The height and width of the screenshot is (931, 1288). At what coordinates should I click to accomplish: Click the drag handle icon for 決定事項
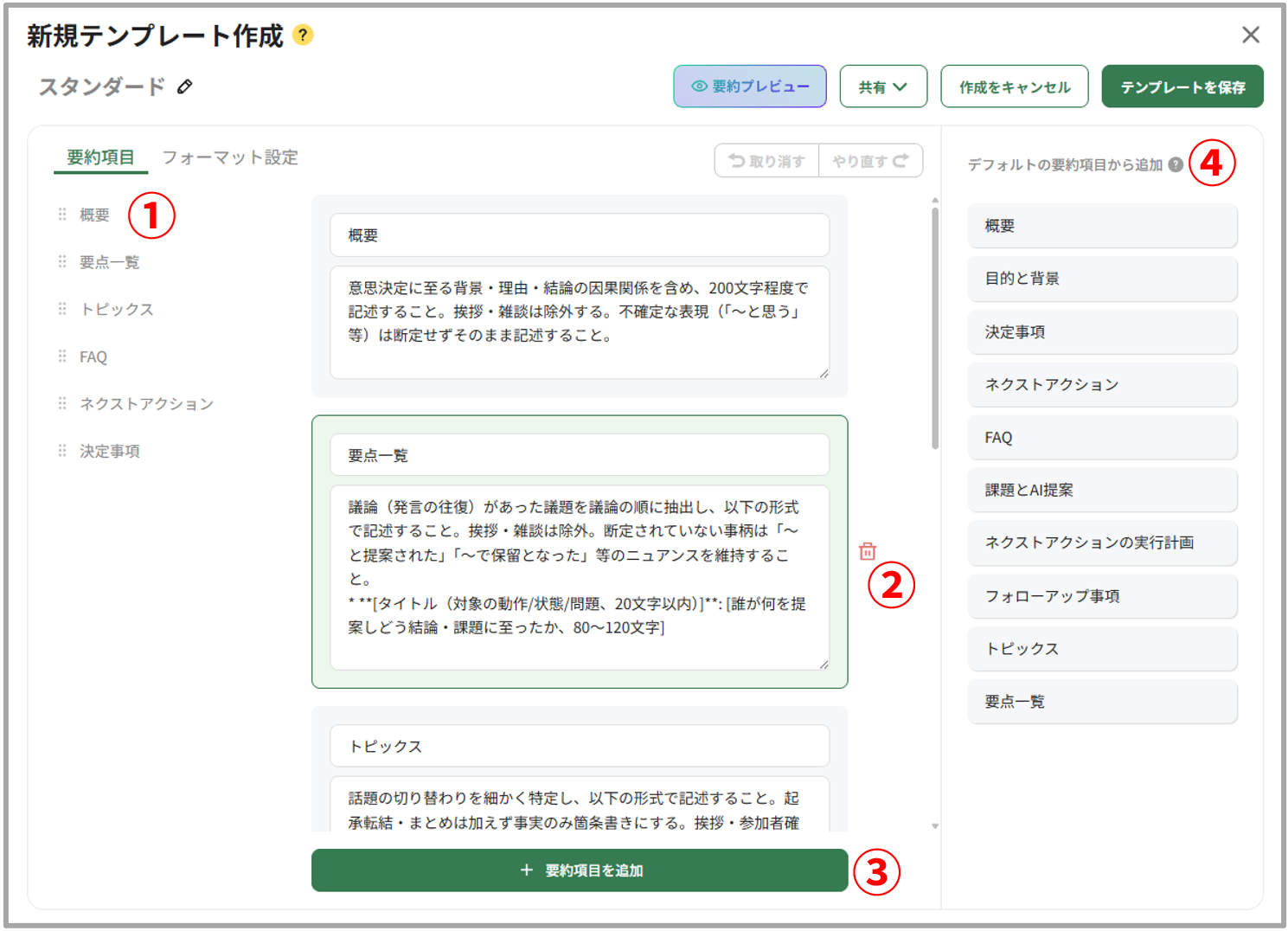click(x=62, y=450)
